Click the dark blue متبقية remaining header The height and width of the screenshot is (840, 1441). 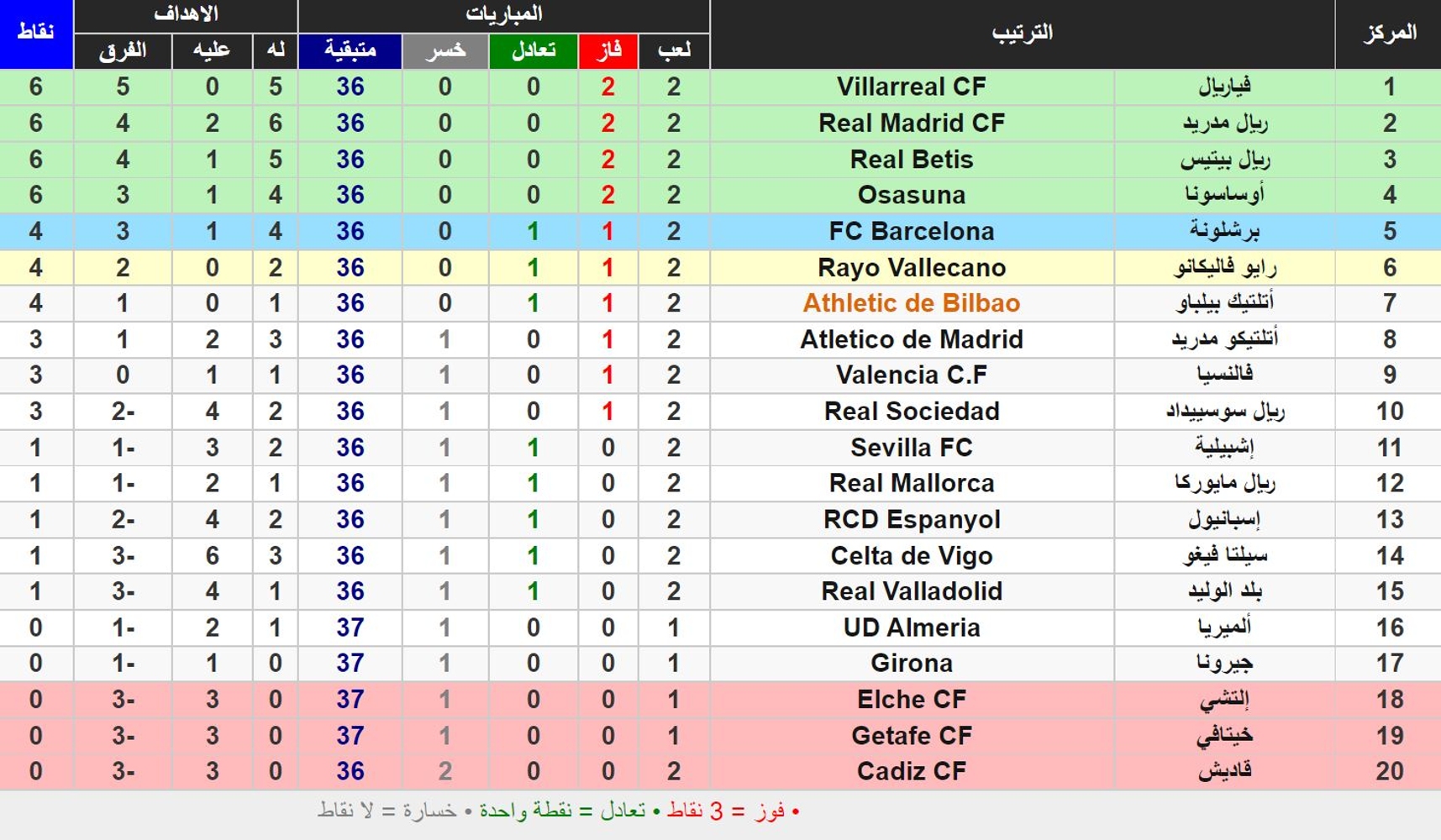tap(350, 50)
